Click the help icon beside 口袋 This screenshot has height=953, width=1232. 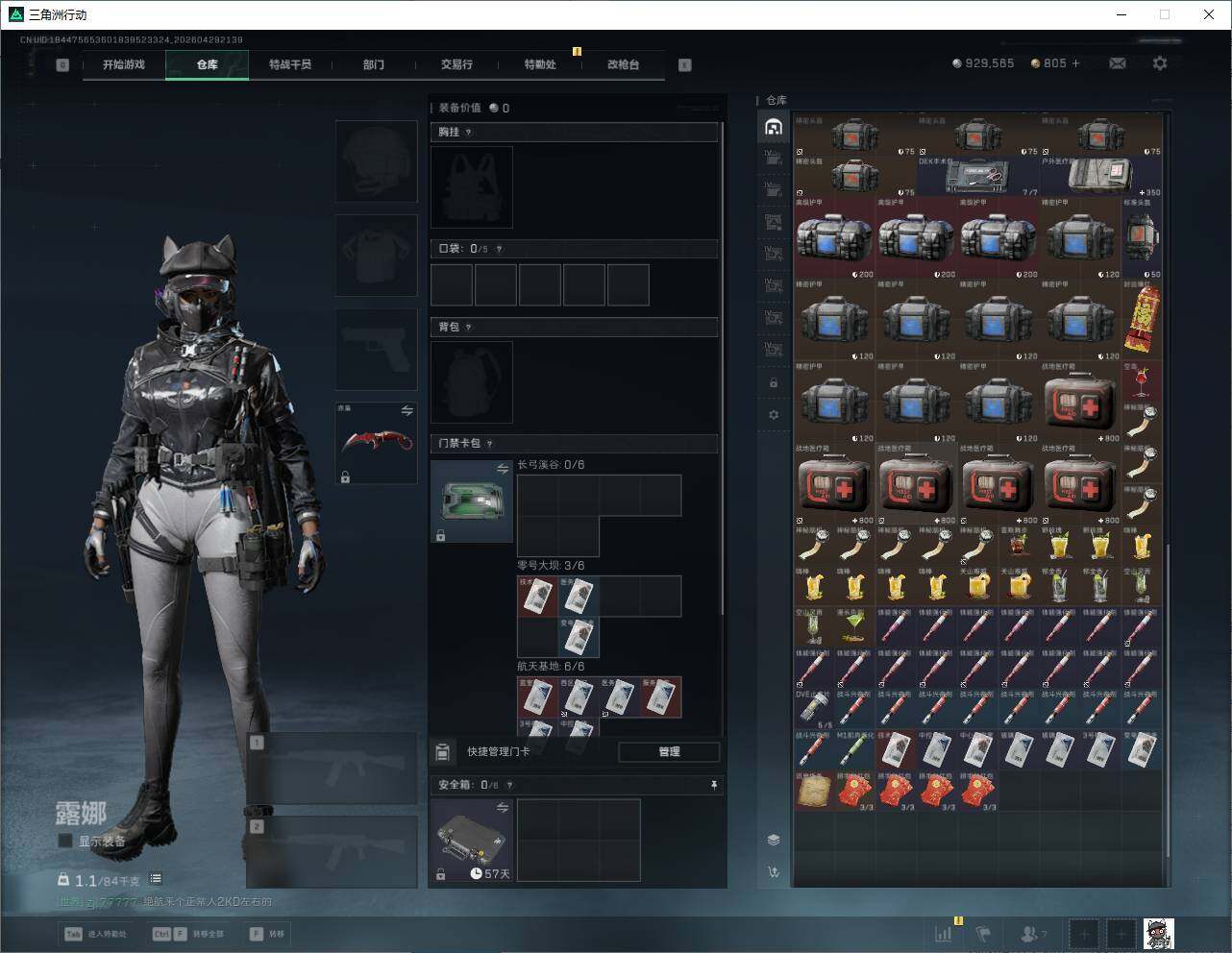[499, 249]
